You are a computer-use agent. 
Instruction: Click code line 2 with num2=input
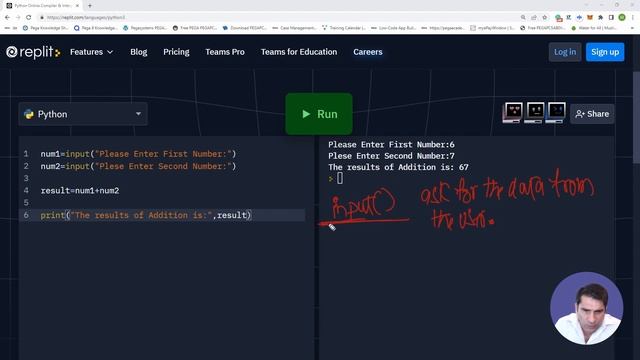point(138,167)
